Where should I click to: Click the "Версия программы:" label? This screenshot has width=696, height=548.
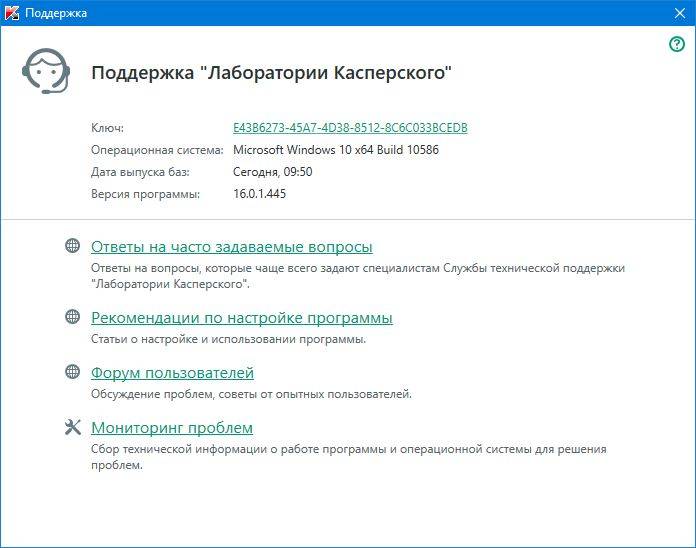(146, 194)
